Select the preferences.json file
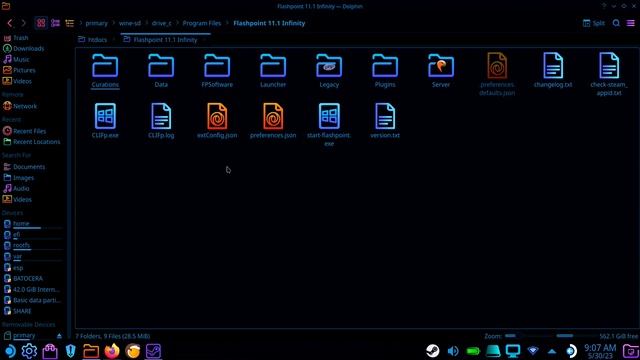Screen dimensions: 640x360 273,121
